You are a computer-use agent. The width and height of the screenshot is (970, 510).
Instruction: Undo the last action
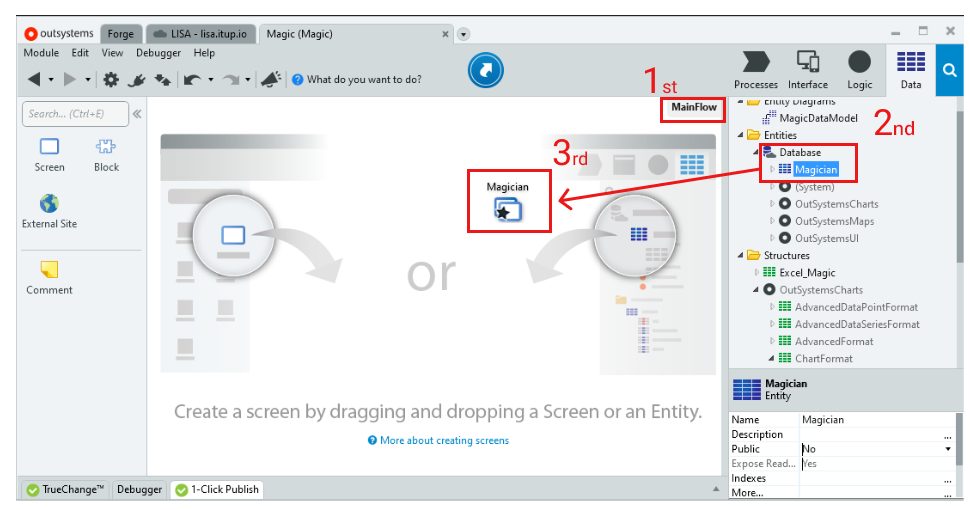coord(192,79)
